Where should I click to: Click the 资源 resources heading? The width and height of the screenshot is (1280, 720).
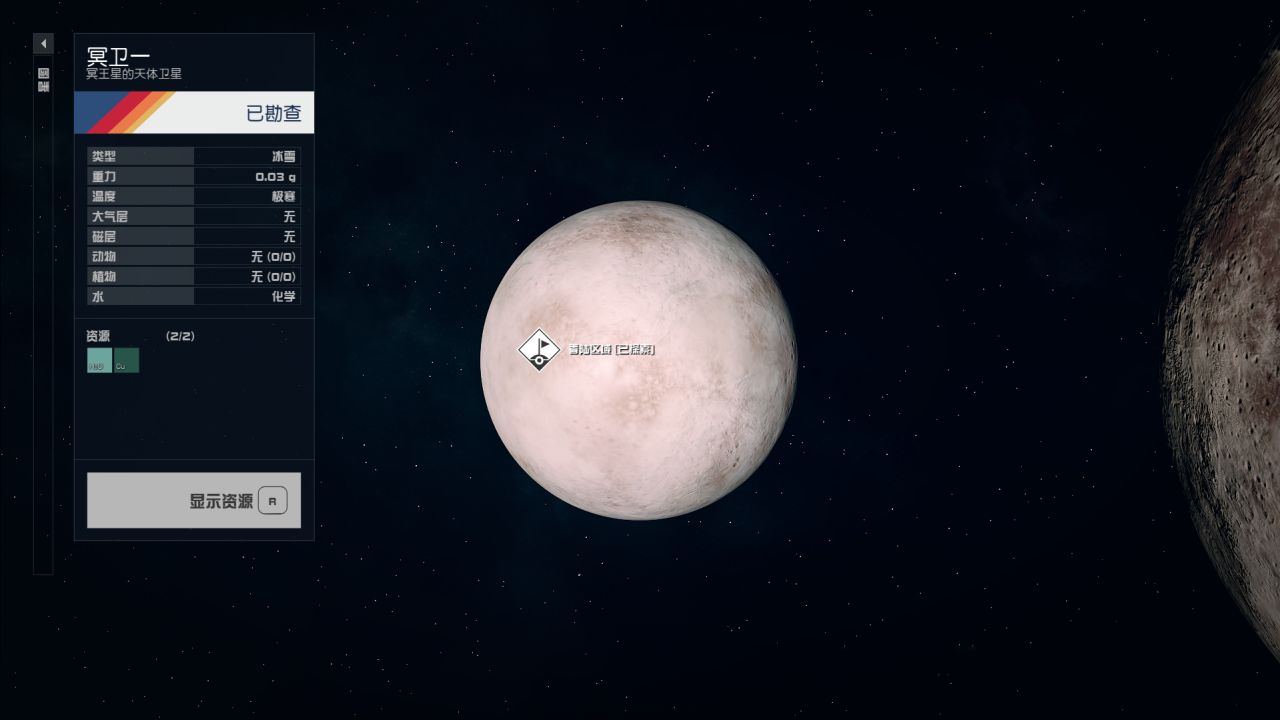click(98, 336)
